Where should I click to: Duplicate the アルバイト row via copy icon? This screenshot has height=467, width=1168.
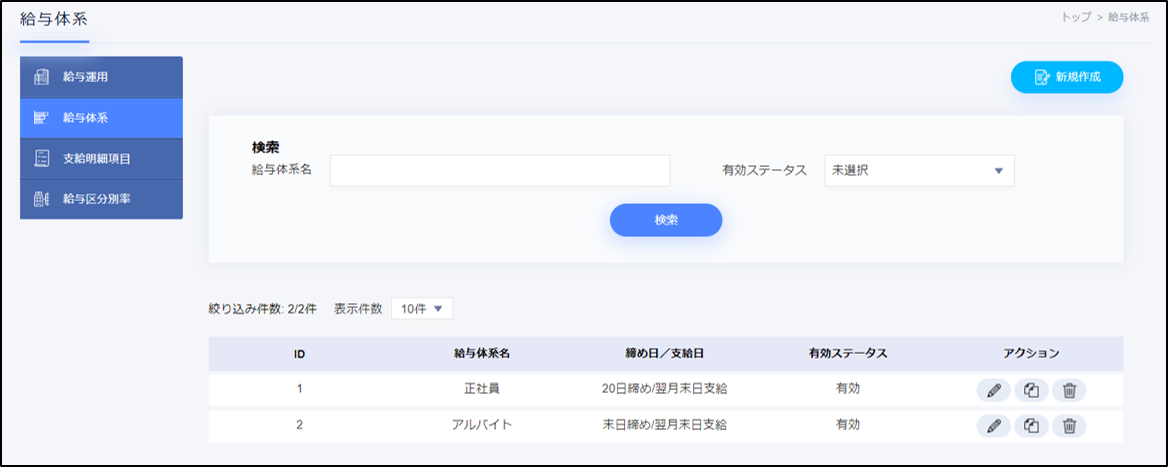[x=1031, y=426]
